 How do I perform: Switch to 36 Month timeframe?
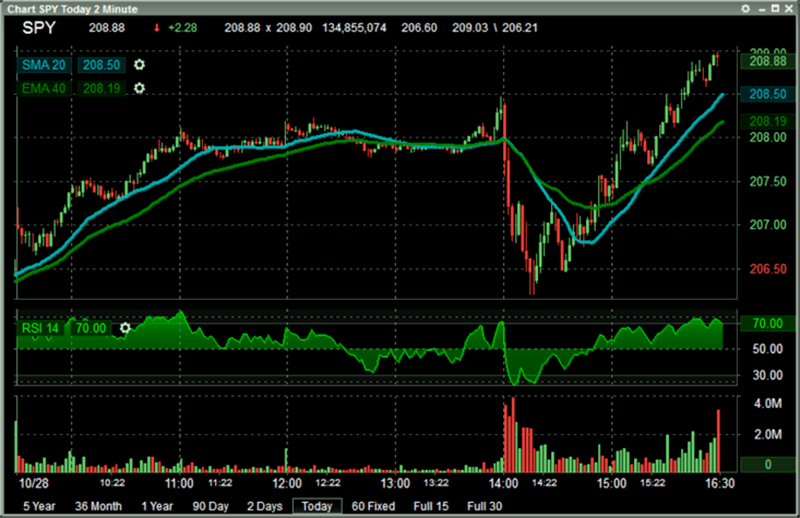click(98, 506)
